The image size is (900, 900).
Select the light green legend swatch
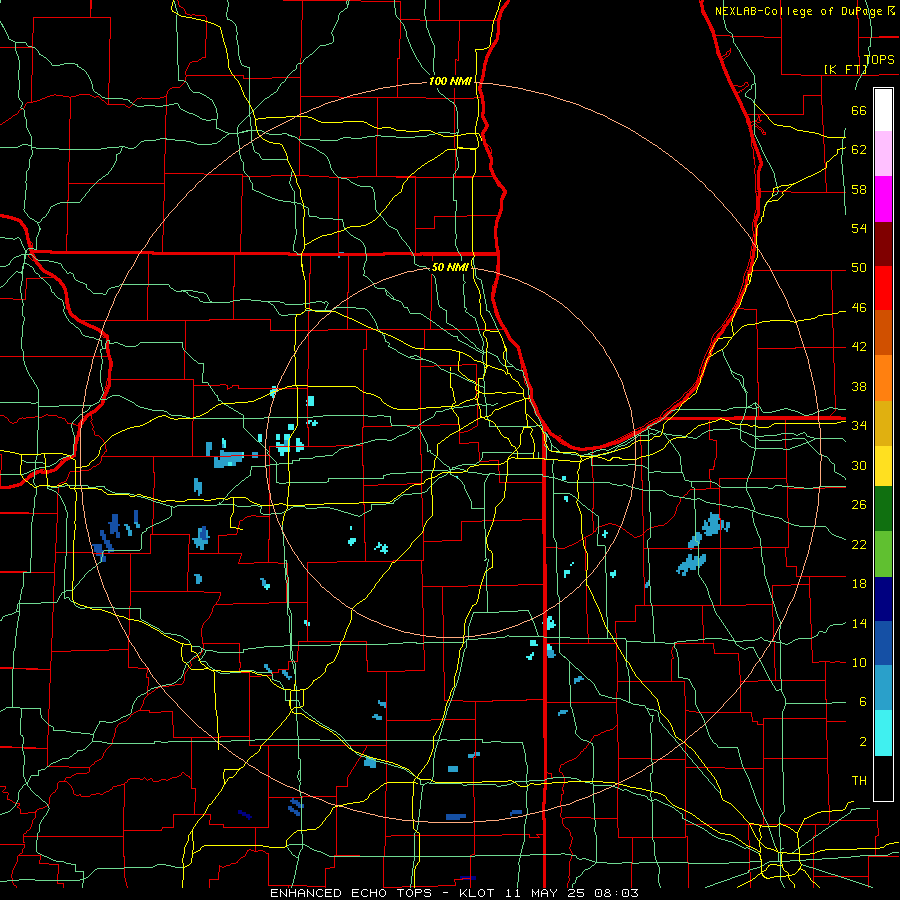[x=883, y=554]
